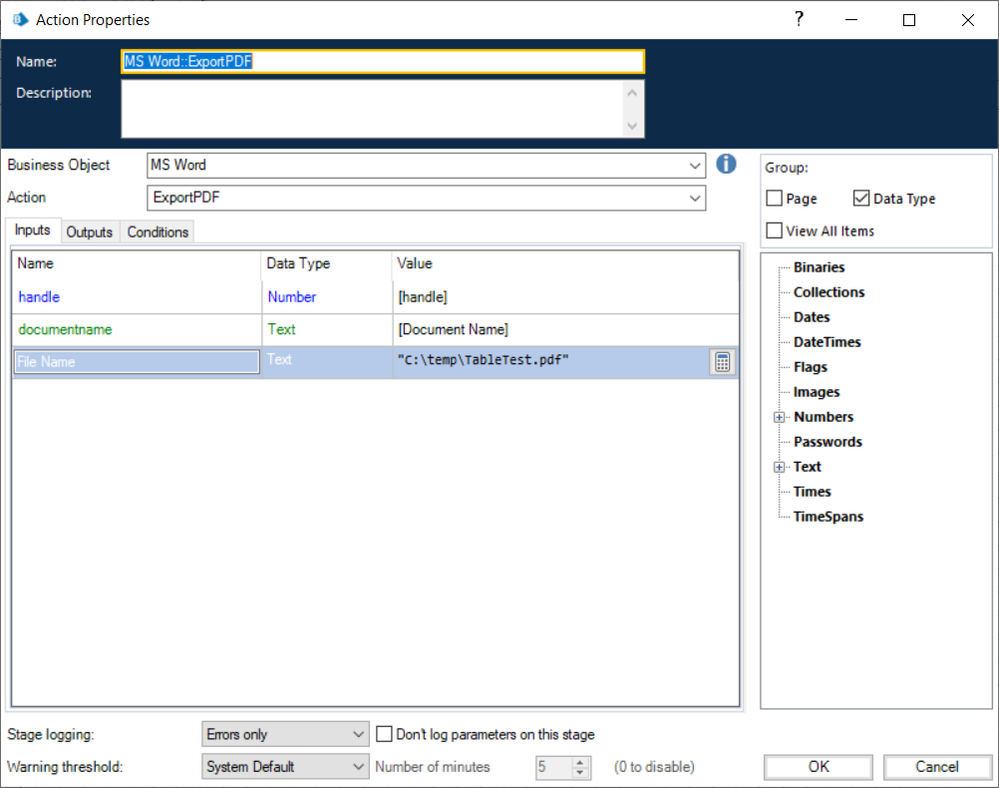
Task: Select the Collections item in data tree
Action: coord(829,292)
